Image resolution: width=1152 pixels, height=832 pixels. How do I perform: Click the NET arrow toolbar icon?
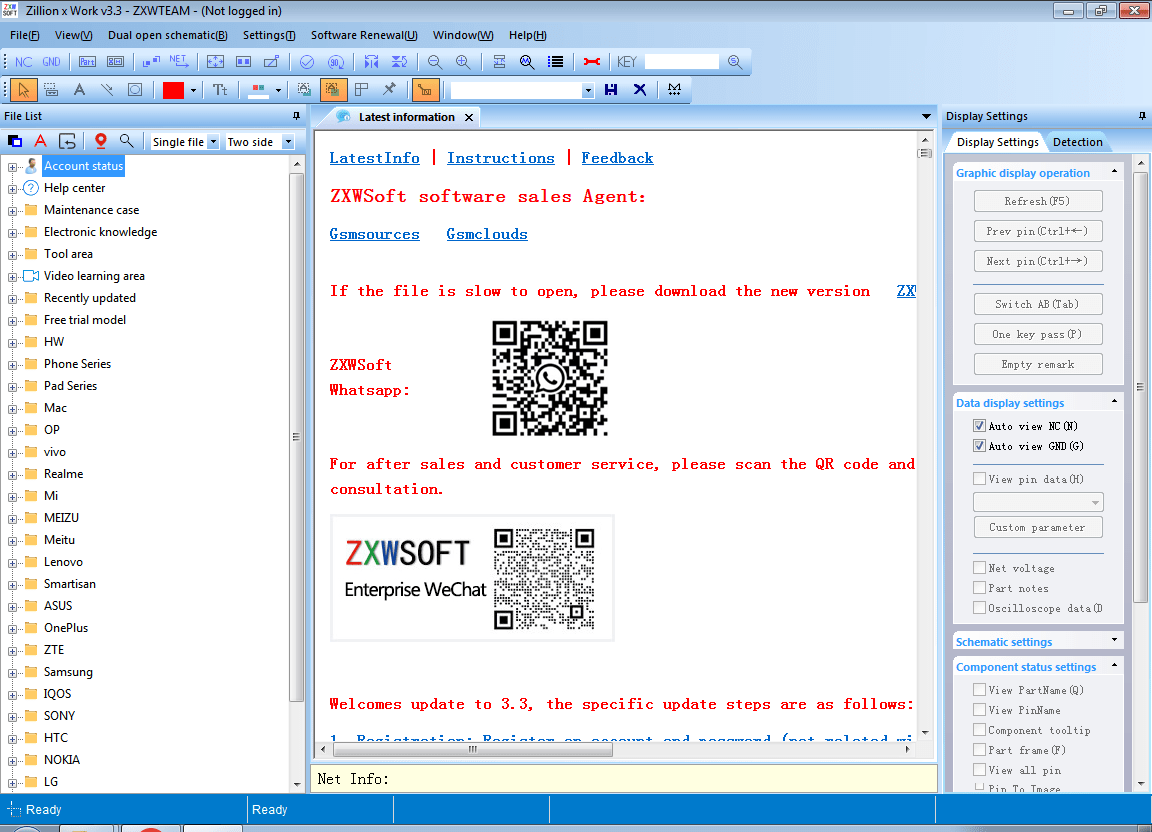click(179, 62)
